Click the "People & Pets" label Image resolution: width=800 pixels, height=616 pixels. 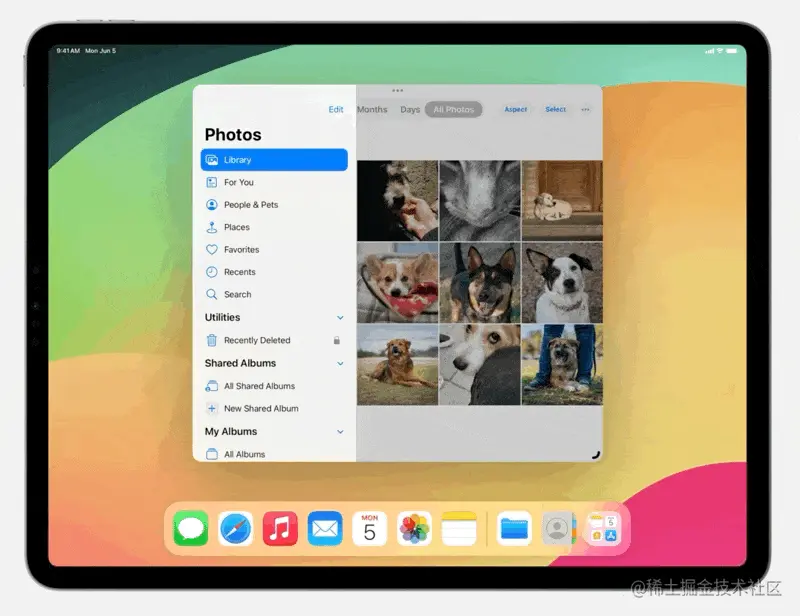click(x=251, y=205)
